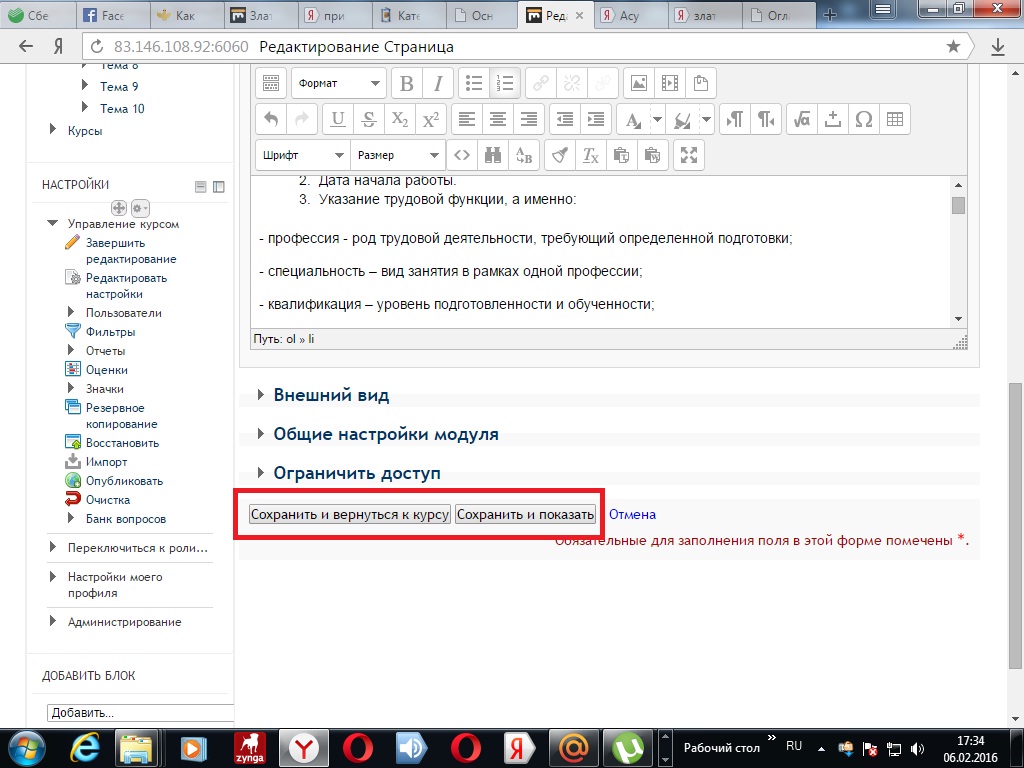This screenshot has height=768, width=1024.
Task: Decrease the text indent
Action: 565,119
